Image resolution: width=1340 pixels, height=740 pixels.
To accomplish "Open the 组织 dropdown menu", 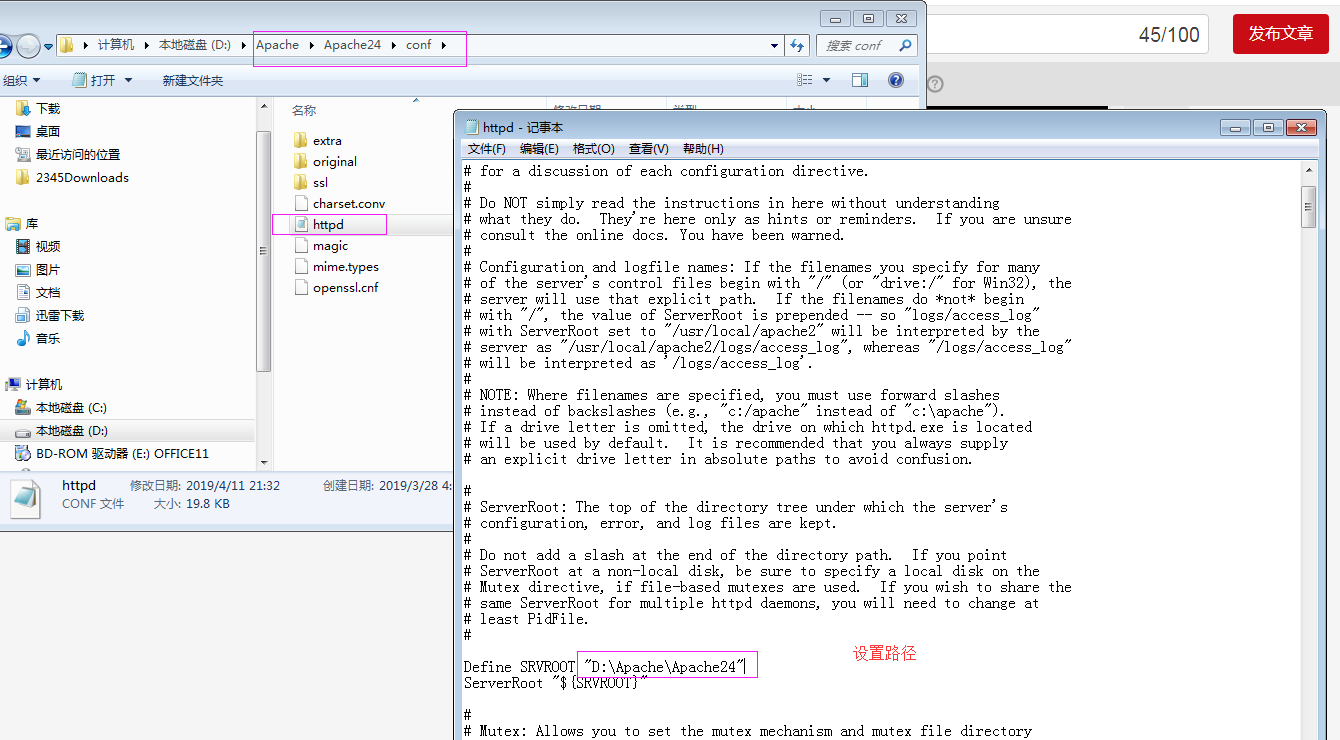I will click(21, 80).
